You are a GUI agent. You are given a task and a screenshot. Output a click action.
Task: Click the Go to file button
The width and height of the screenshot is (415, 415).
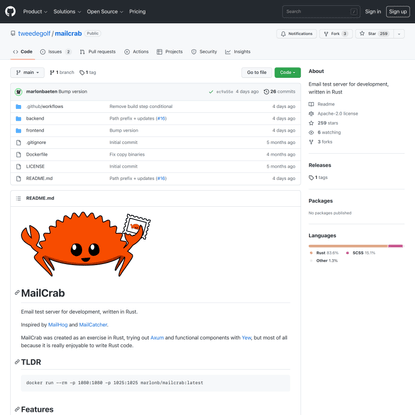pyautogui.click(x=257, y=72)
